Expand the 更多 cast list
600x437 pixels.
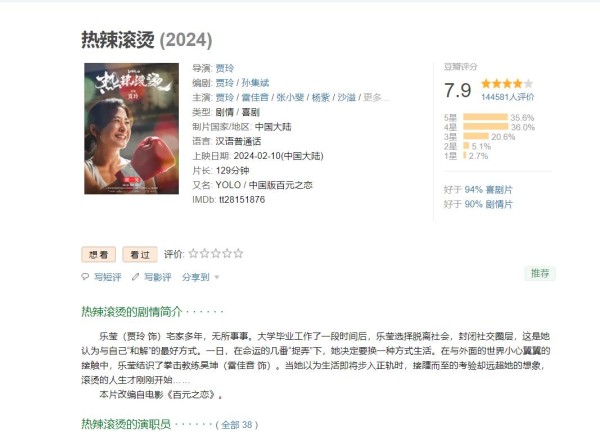coord(375,98)
